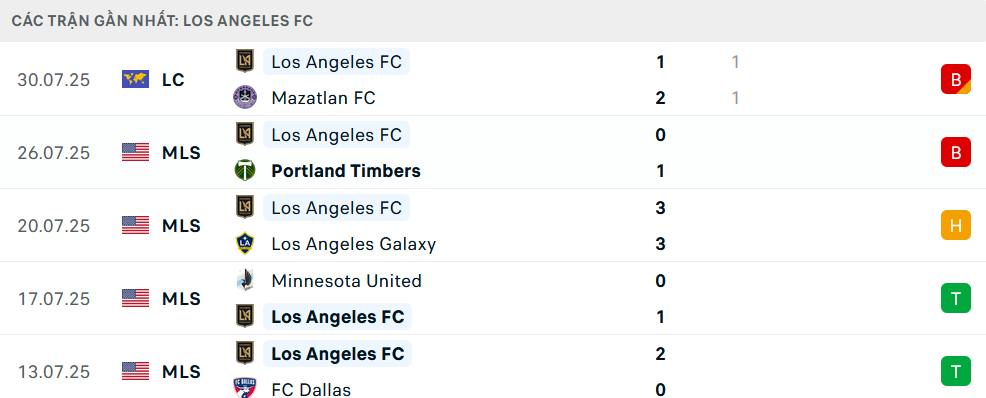986x398 pixels.
Task: Click the orange H draw badge
Action: [x=956, y=225]
